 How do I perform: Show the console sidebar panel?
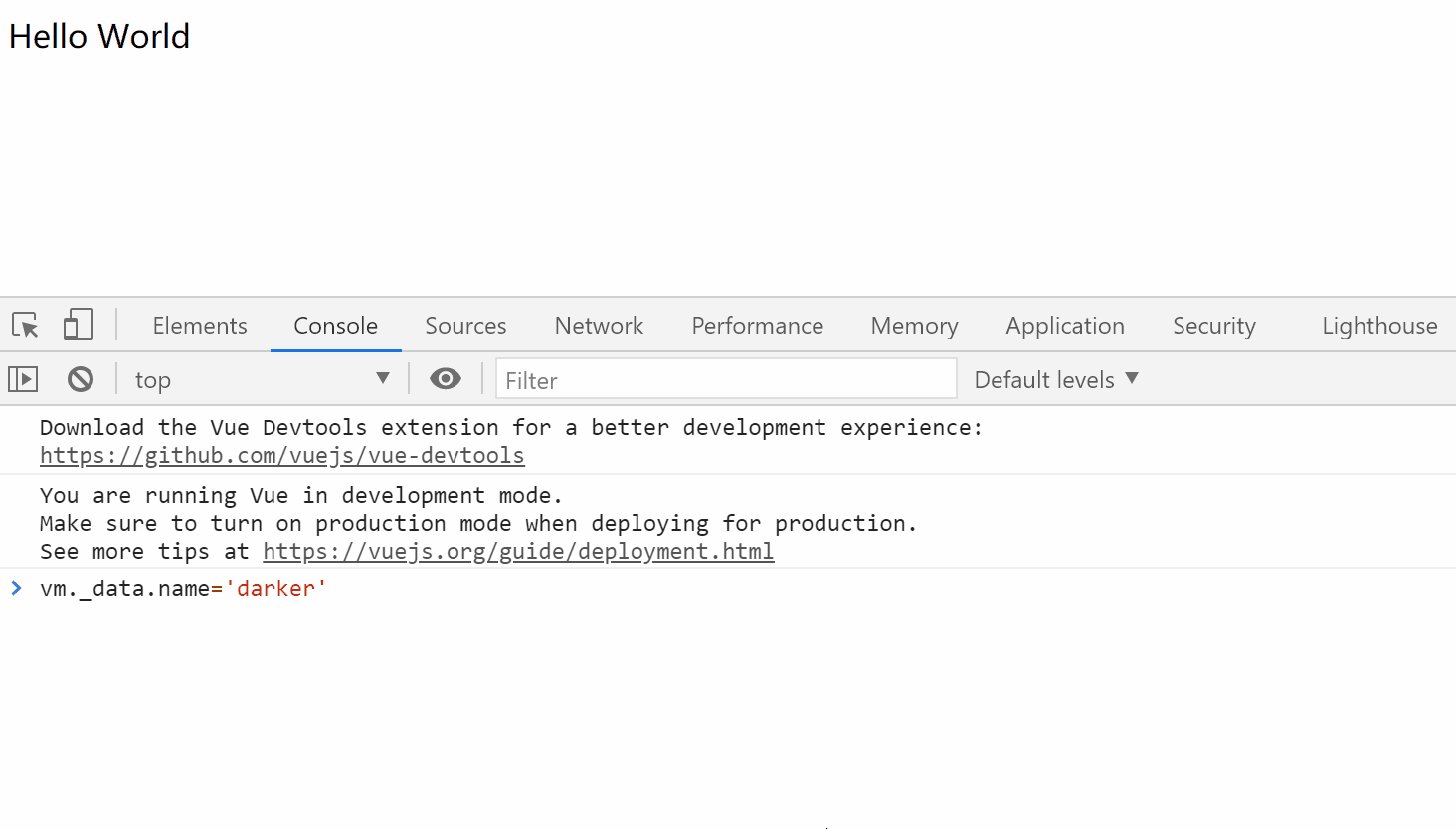[x=23, y=379]
